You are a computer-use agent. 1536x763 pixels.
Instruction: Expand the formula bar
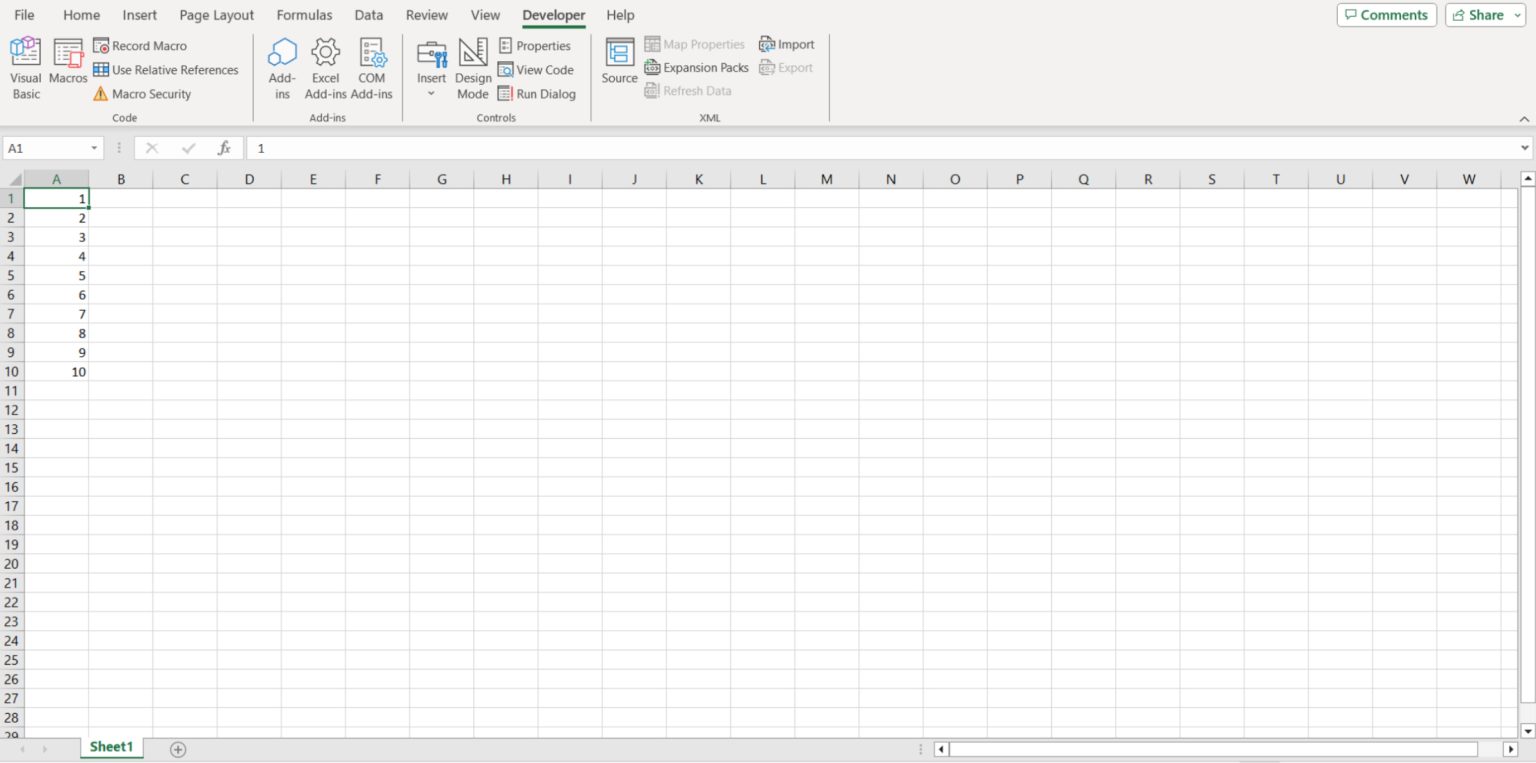pyautogui.click(x=1524, y=148)
